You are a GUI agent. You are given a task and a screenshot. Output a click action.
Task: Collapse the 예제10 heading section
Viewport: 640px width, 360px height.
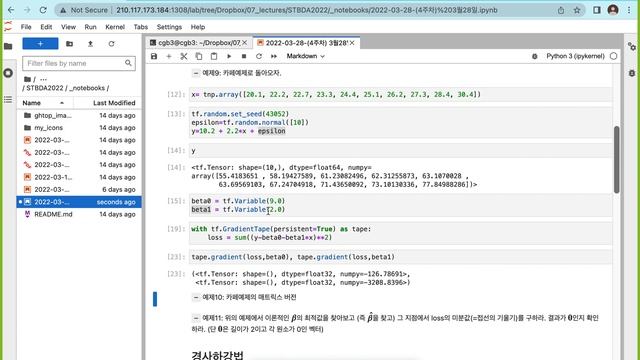coord(196,297)
